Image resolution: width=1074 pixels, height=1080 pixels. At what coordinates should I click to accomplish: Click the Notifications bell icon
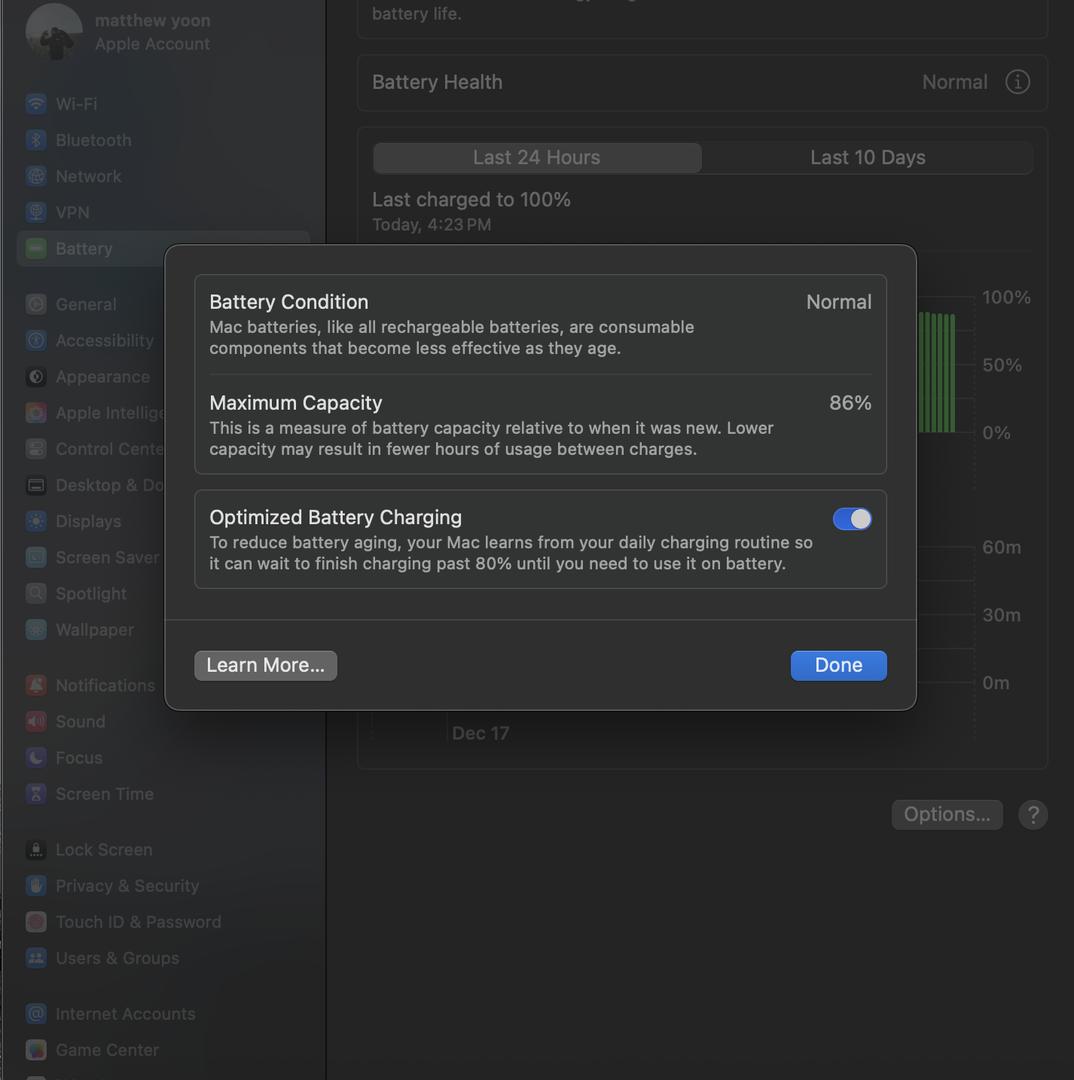tap(36, 685)
